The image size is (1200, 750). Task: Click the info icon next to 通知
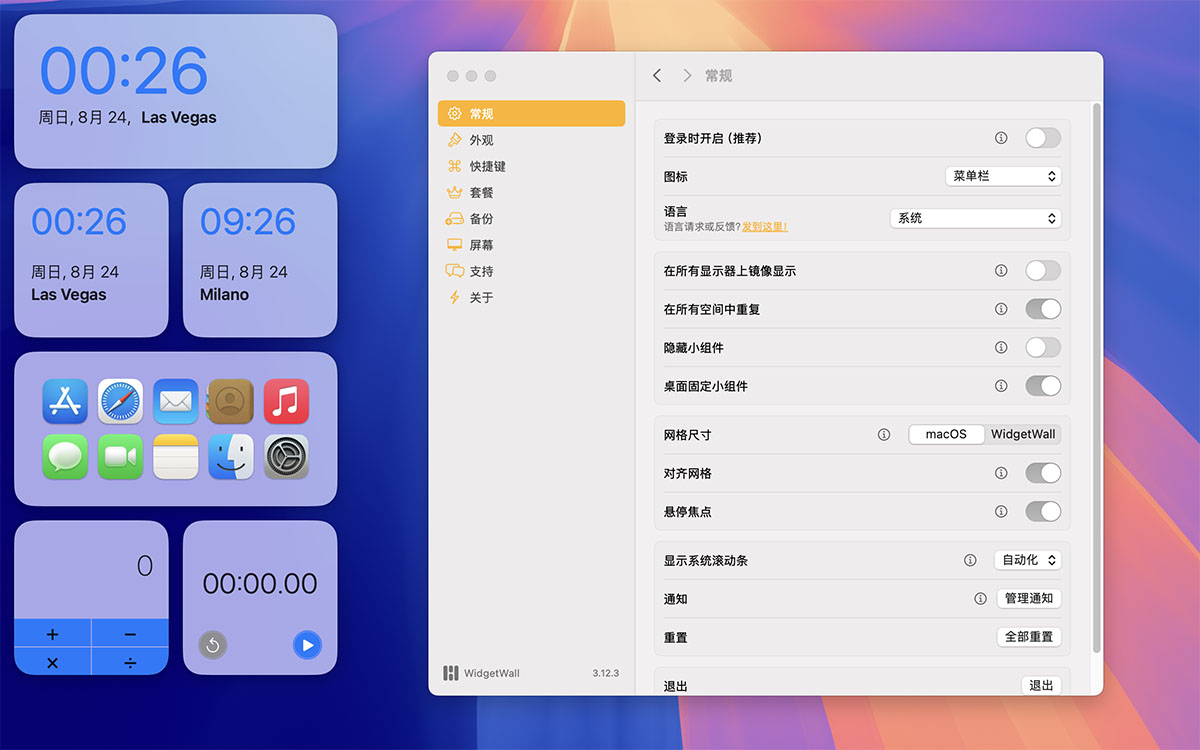pyautogui.click(x=981, y=598)
